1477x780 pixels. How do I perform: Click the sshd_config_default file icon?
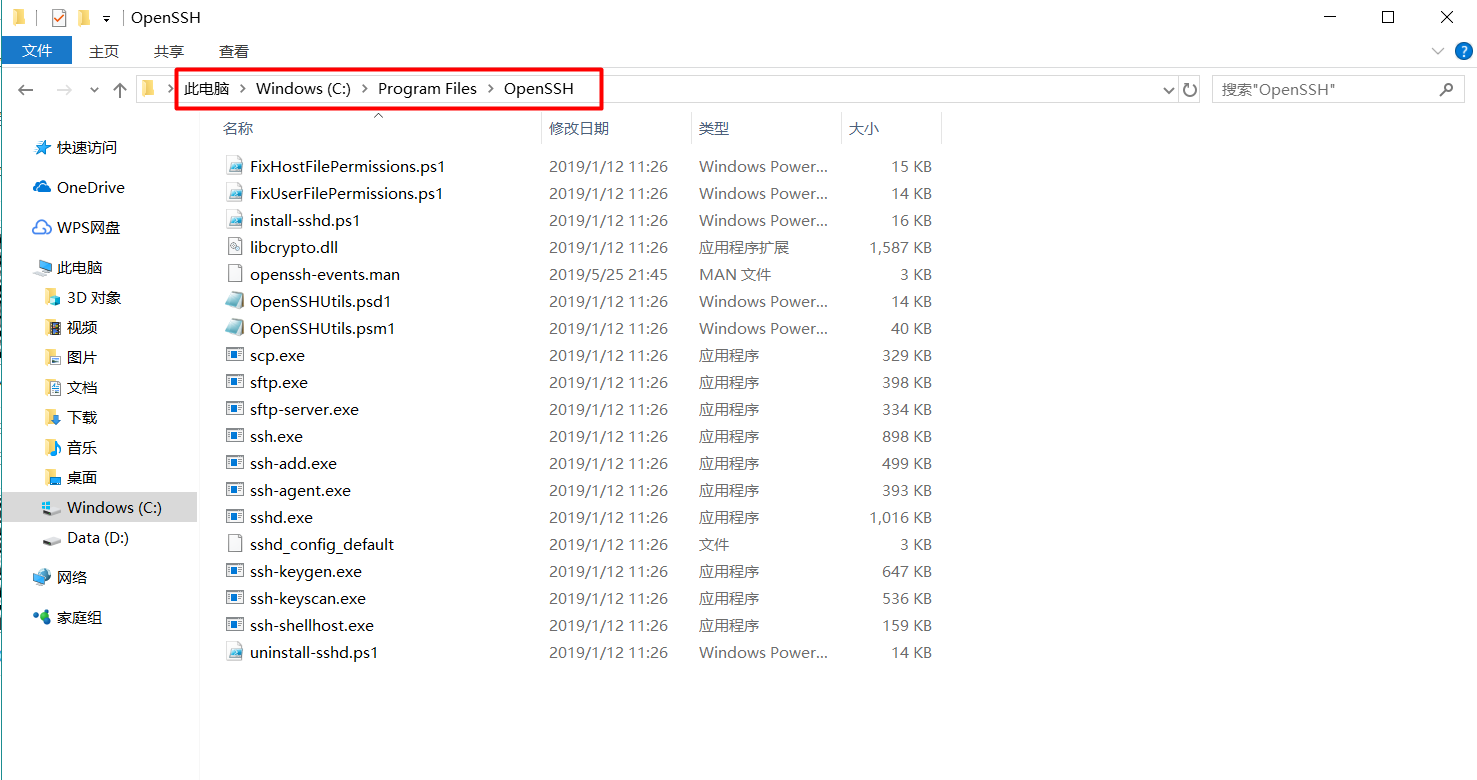point(235,544)
